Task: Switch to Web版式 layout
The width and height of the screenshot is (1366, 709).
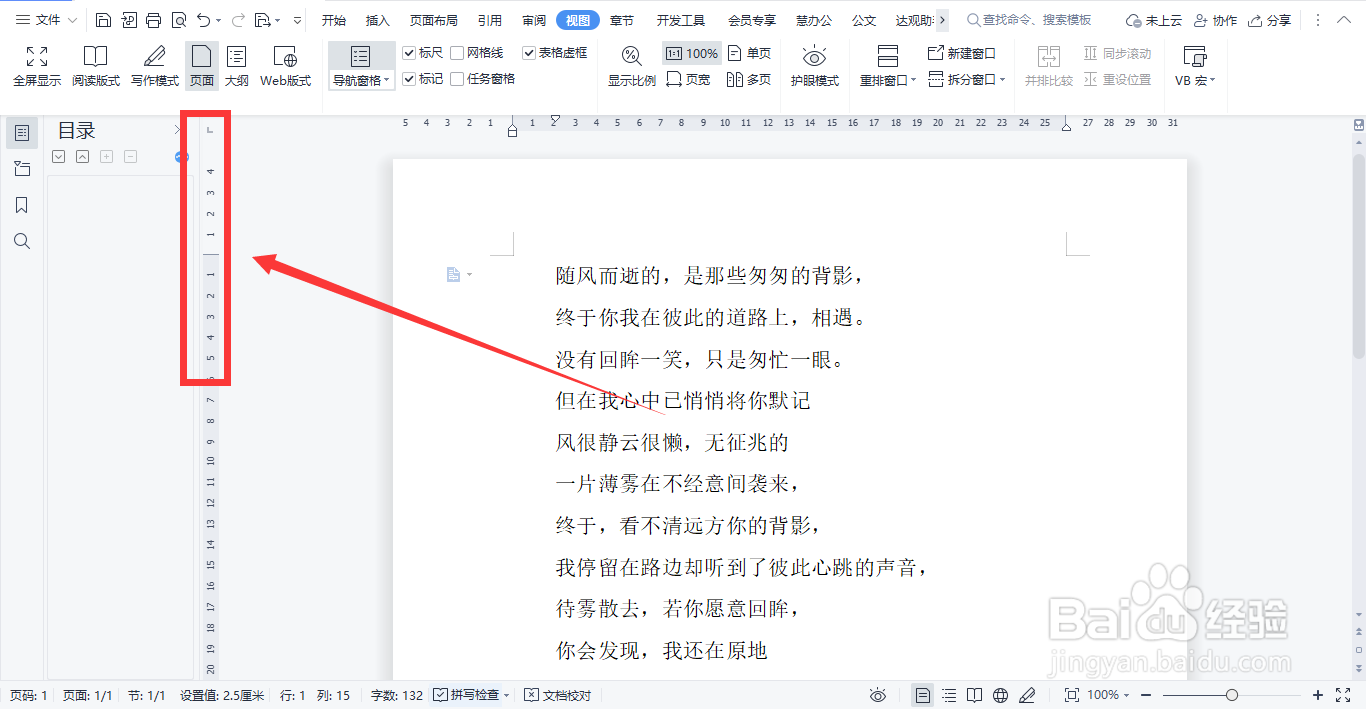Action: 285,66
